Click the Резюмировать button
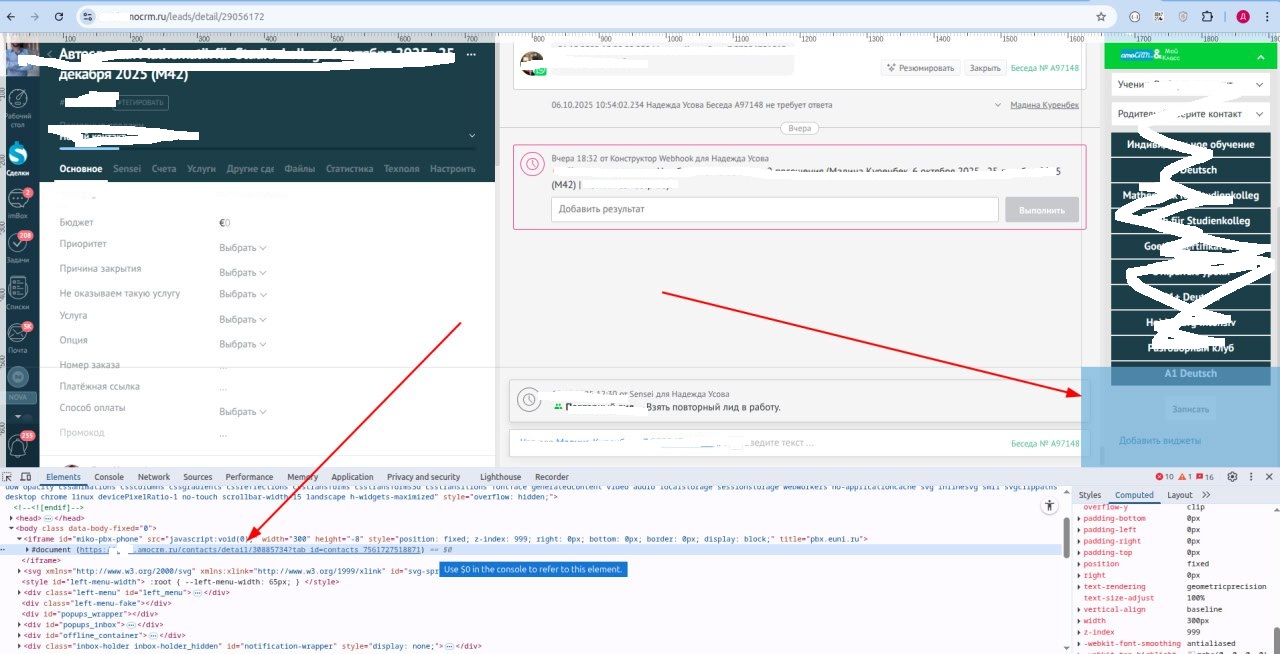This screenshot has width=1280, height=654. click(920, 68)
